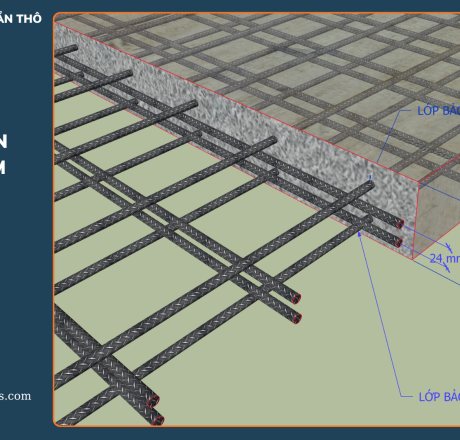The image size is (460, 440).
Task: Click the 24 mm dimension label
Action: tap(445, 258)
